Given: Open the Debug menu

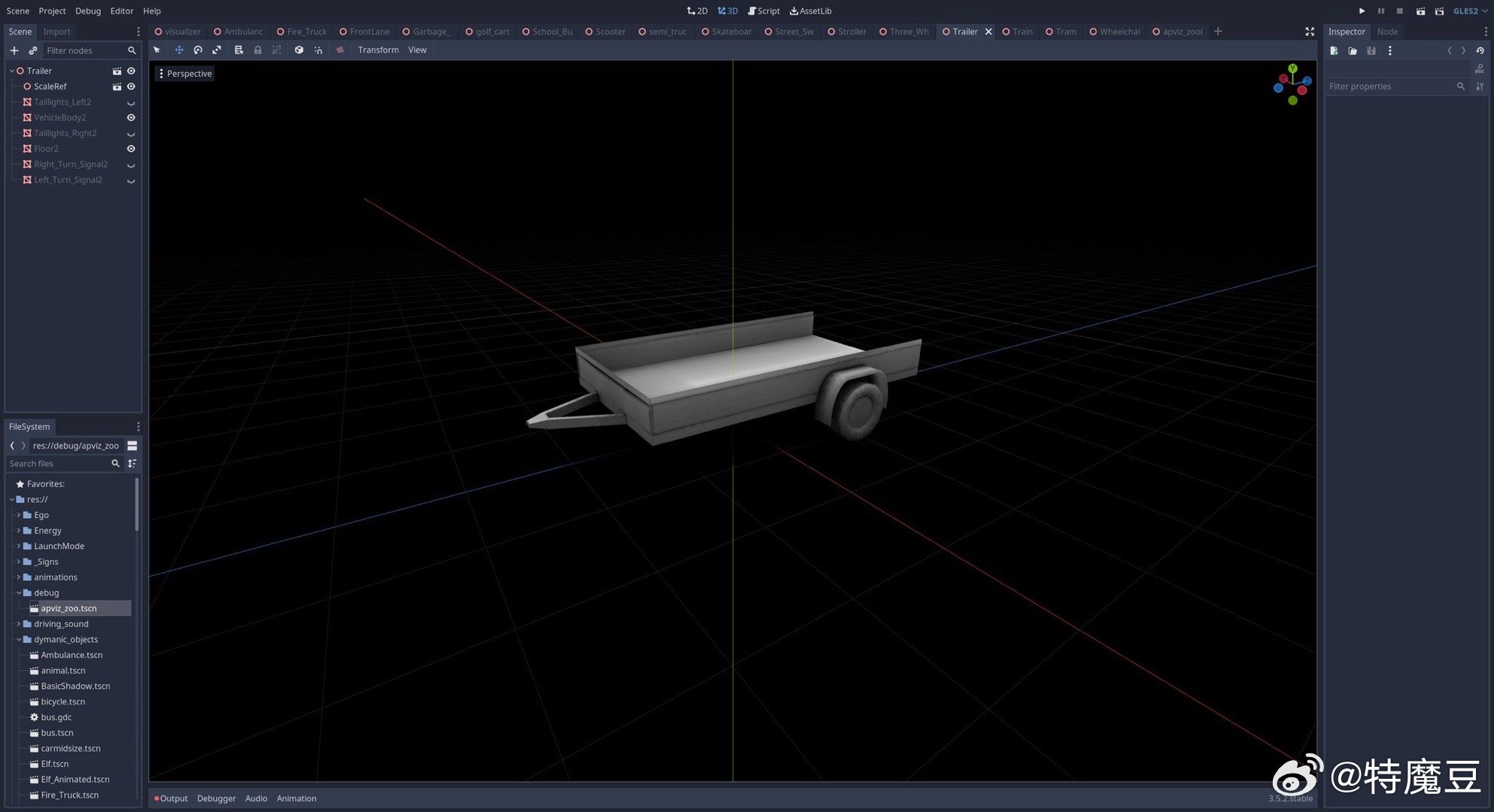Looking at the screenshot, I should tap(88, 11).
